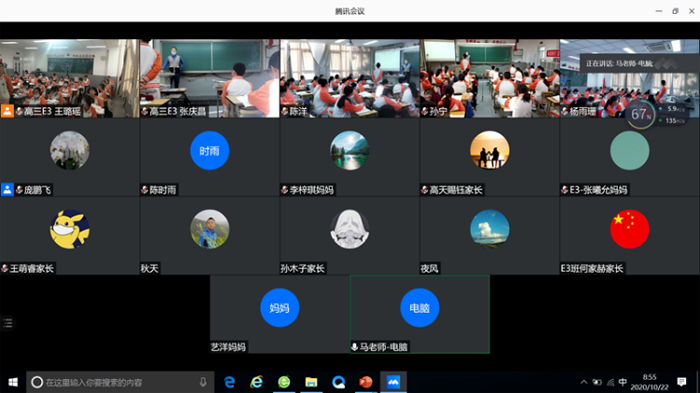Expand the hidden system tray icons
700x393 pixels.
pyautogui.click(x=583, y=382)
